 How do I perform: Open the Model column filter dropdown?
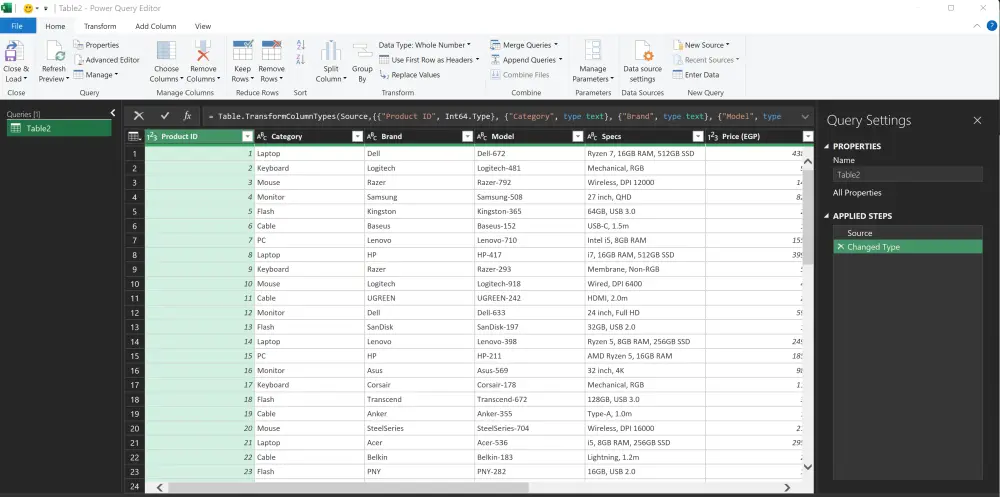578,137
